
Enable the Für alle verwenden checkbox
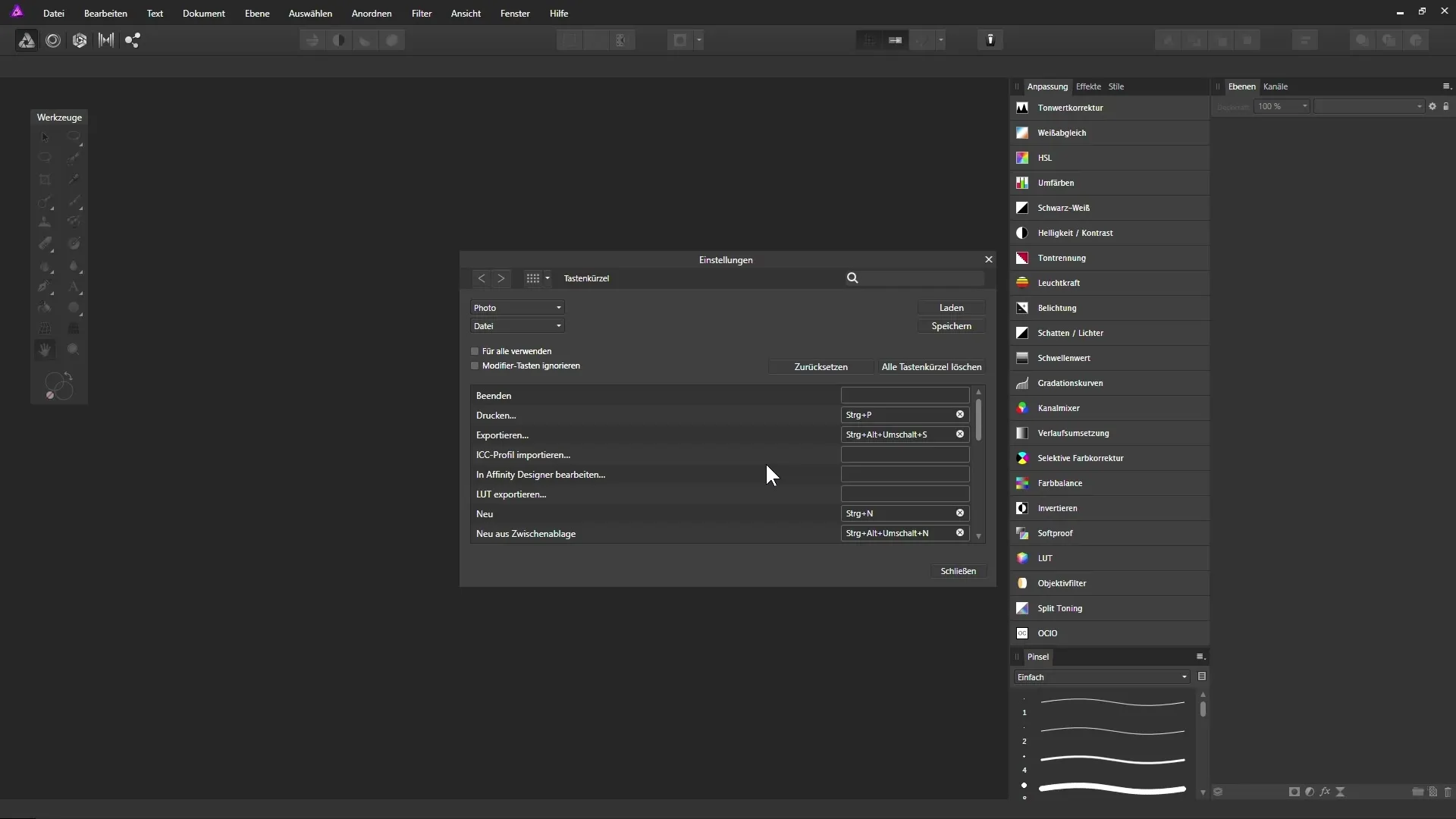point(475,351)
